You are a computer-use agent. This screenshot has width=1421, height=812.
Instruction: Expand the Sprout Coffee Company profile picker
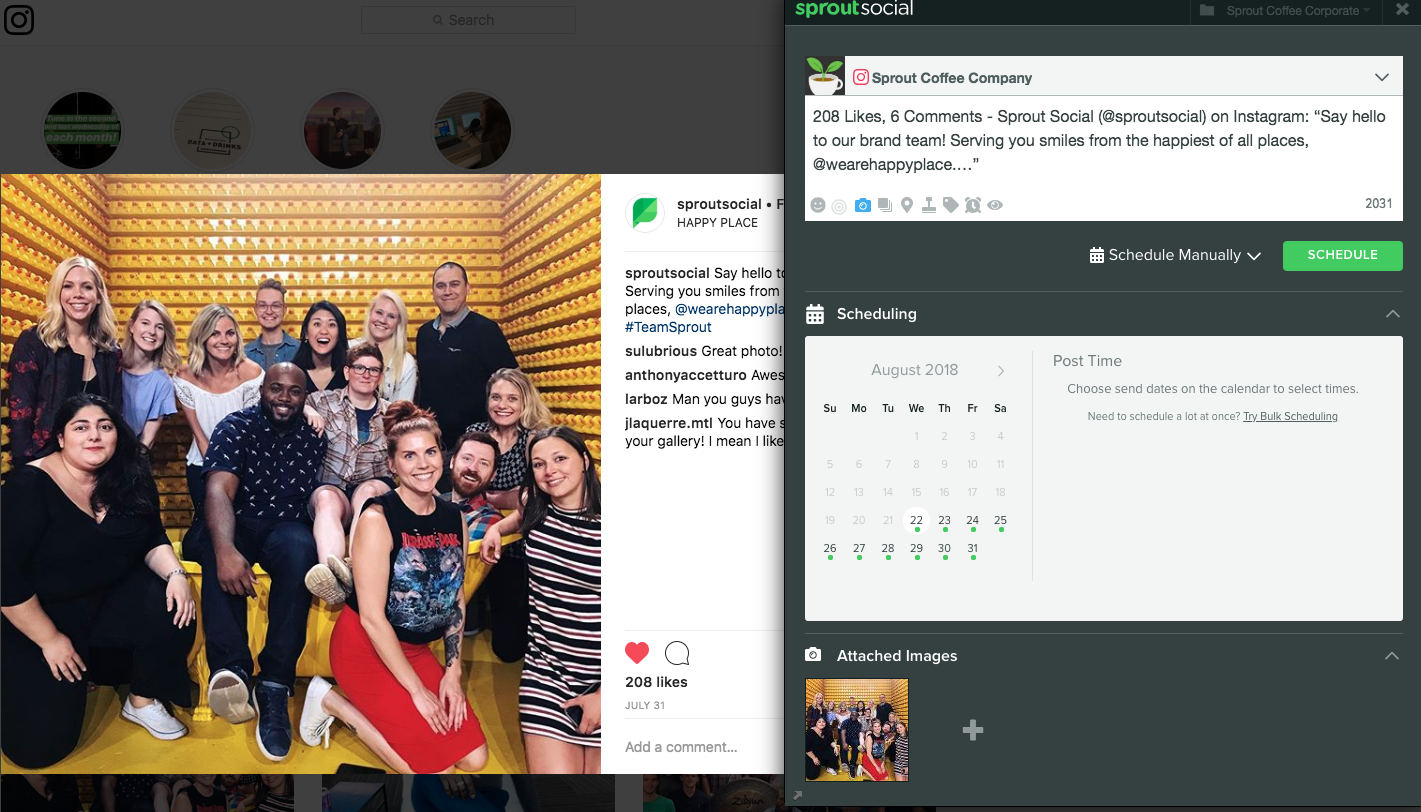(1382, 78)
